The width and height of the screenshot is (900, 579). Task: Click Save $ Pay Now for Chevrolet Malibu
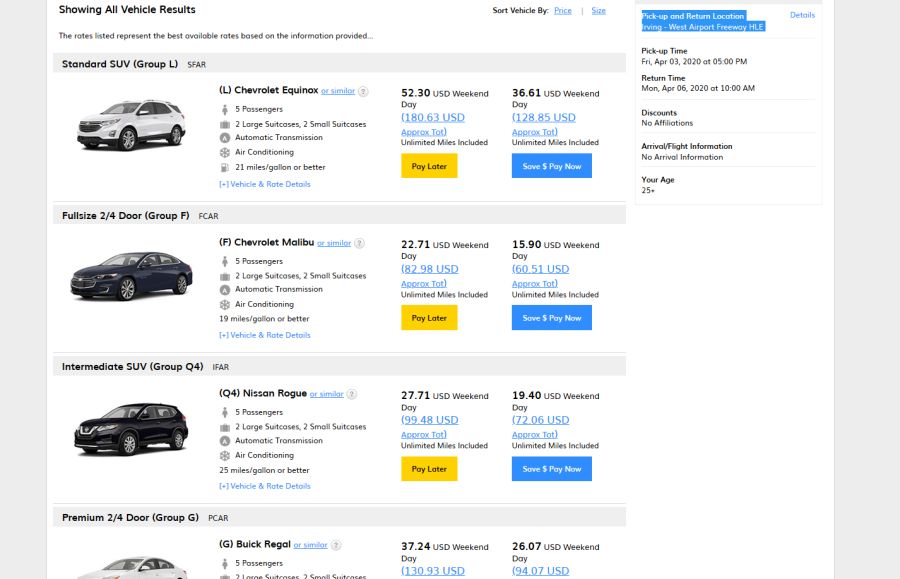click(x=551, y=318)
